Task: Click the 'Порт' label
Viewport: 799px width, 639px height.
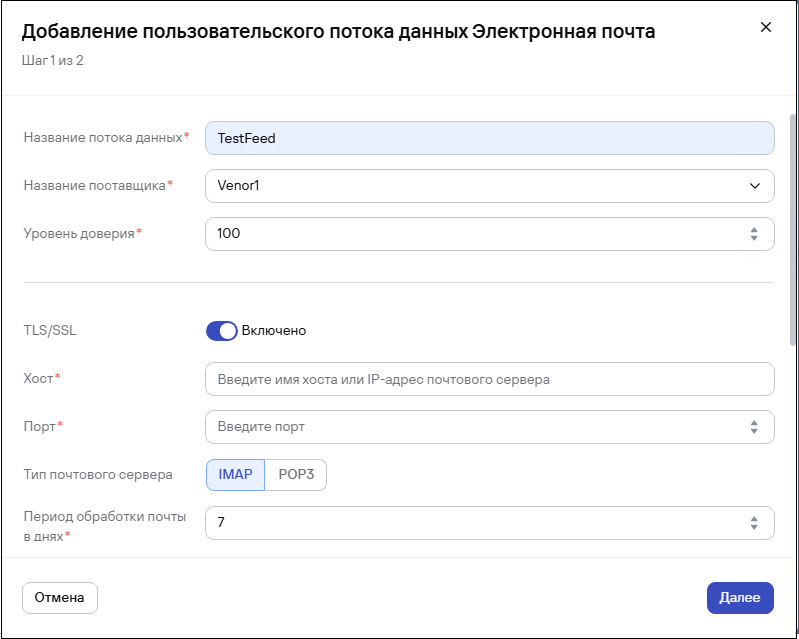Action: (39, 427)
